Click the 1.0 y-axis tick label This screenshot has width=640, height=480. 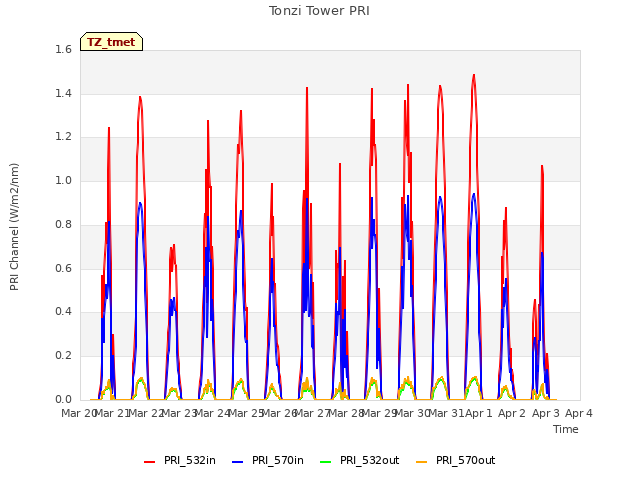[63, 180]
